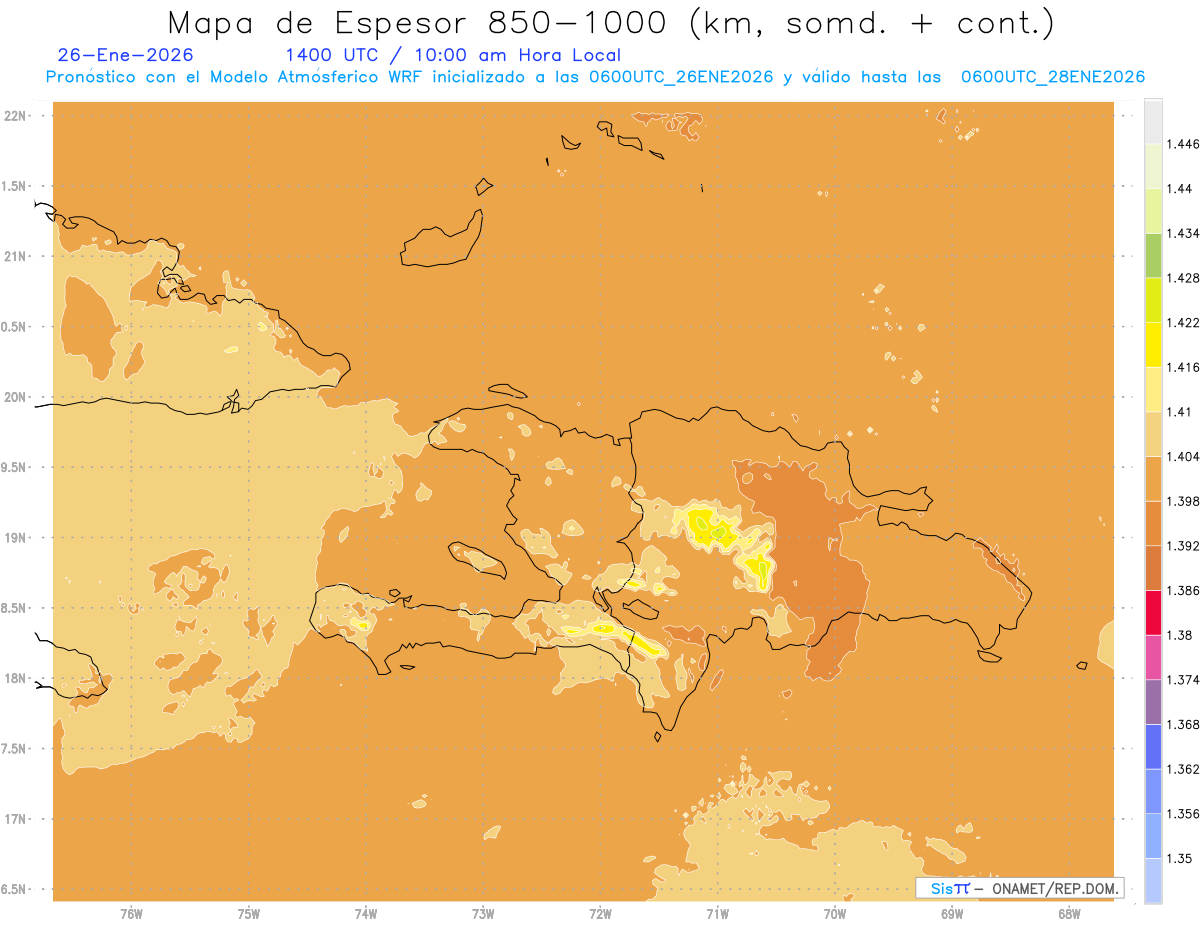The image size is (1200, 927).
Task: Pick the green legend swatch between 1.428 and 1.434
Action: 1153,255
